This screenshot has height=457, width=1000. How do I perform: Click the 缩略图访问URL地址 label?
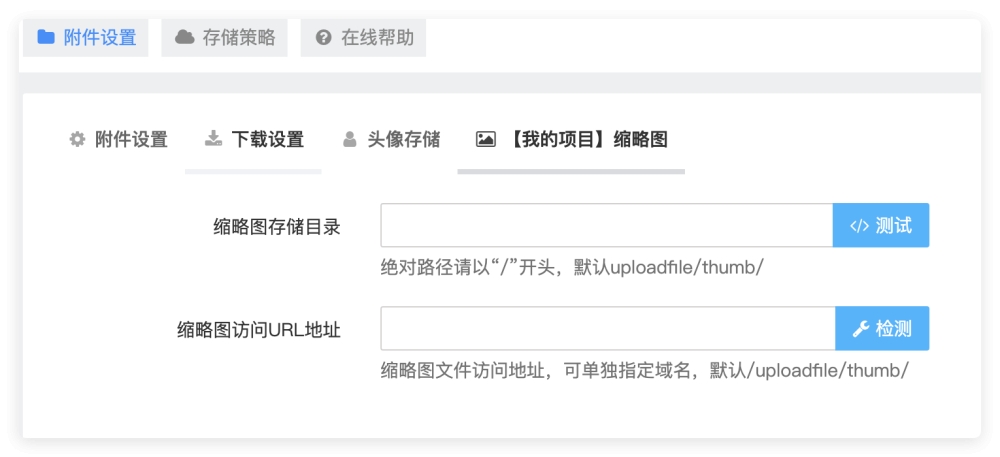point(259,330)
